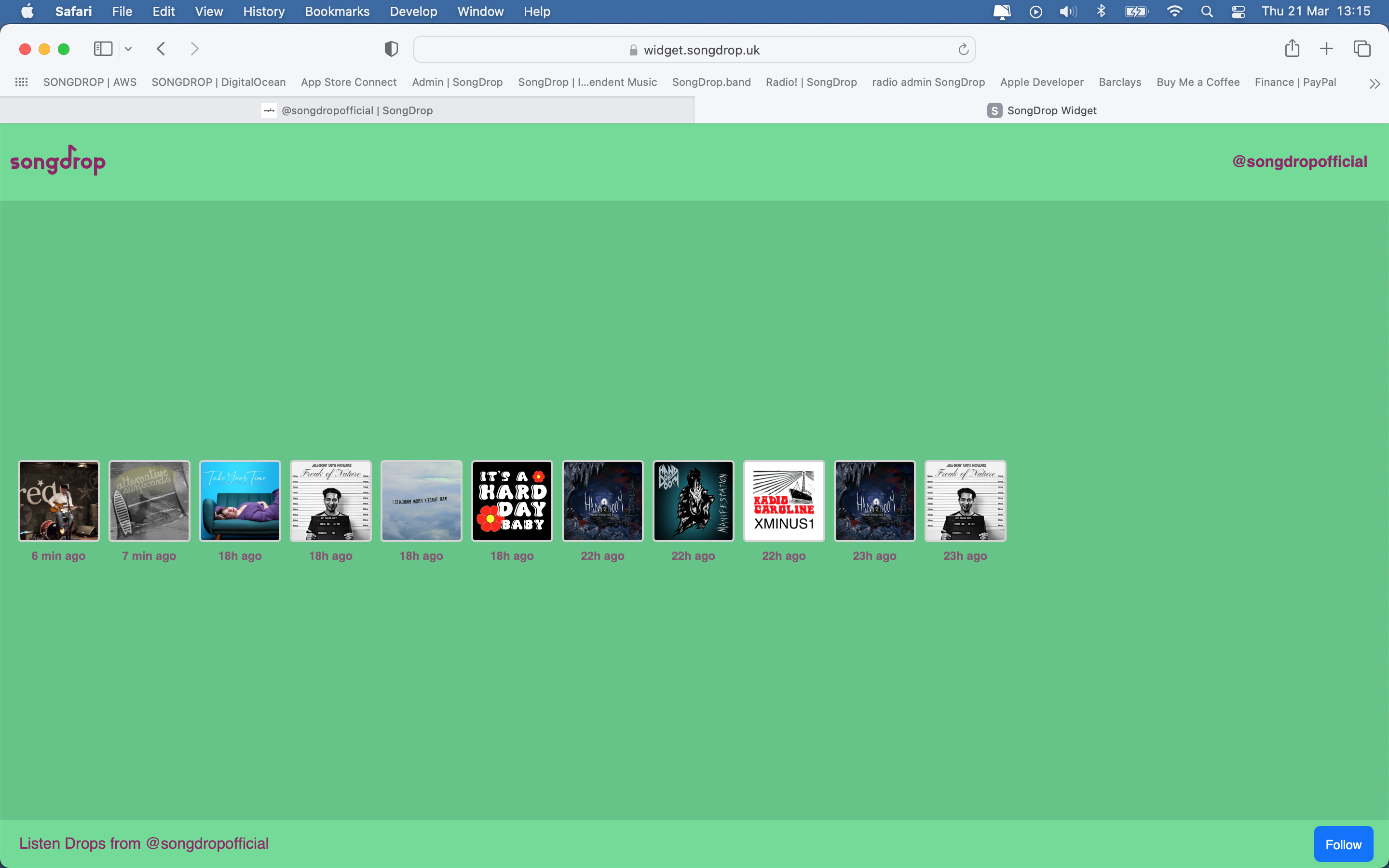Switch to the @songdropofficial | SongDrop tab
The height and width of the screenshot is (868, 1389).
347,110
